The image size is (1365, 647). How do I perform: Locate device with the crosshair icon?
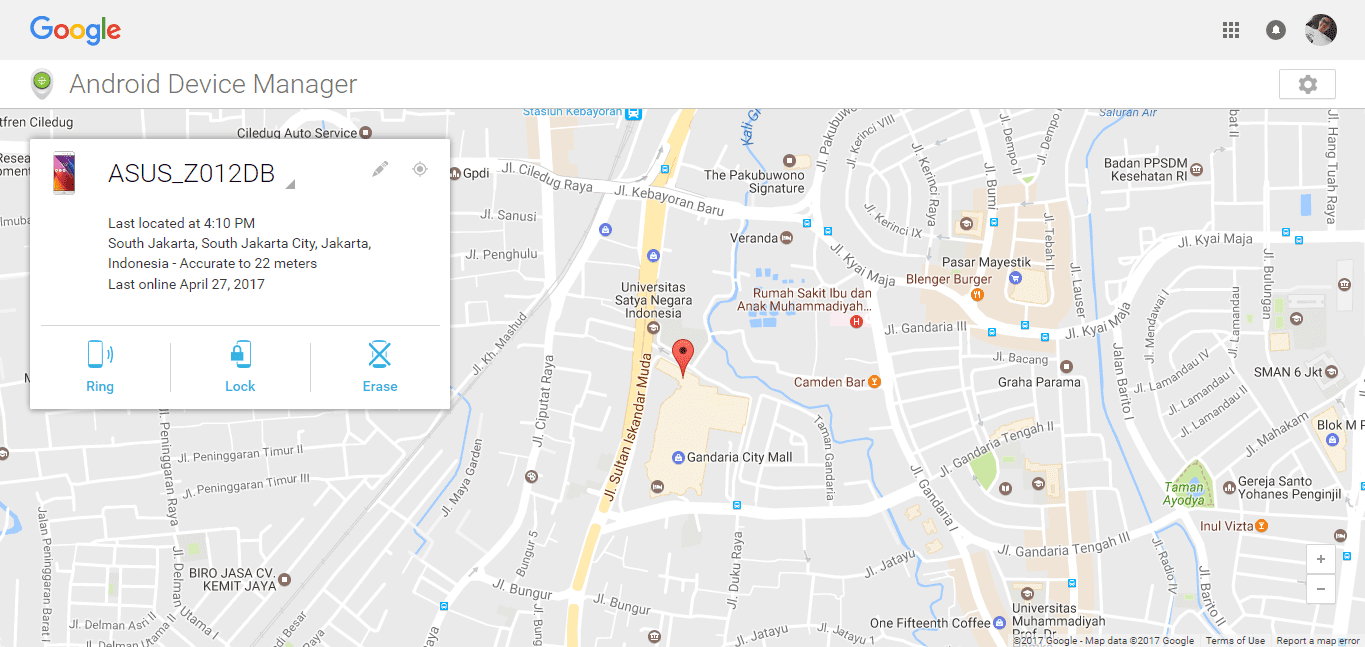(420, 169)
